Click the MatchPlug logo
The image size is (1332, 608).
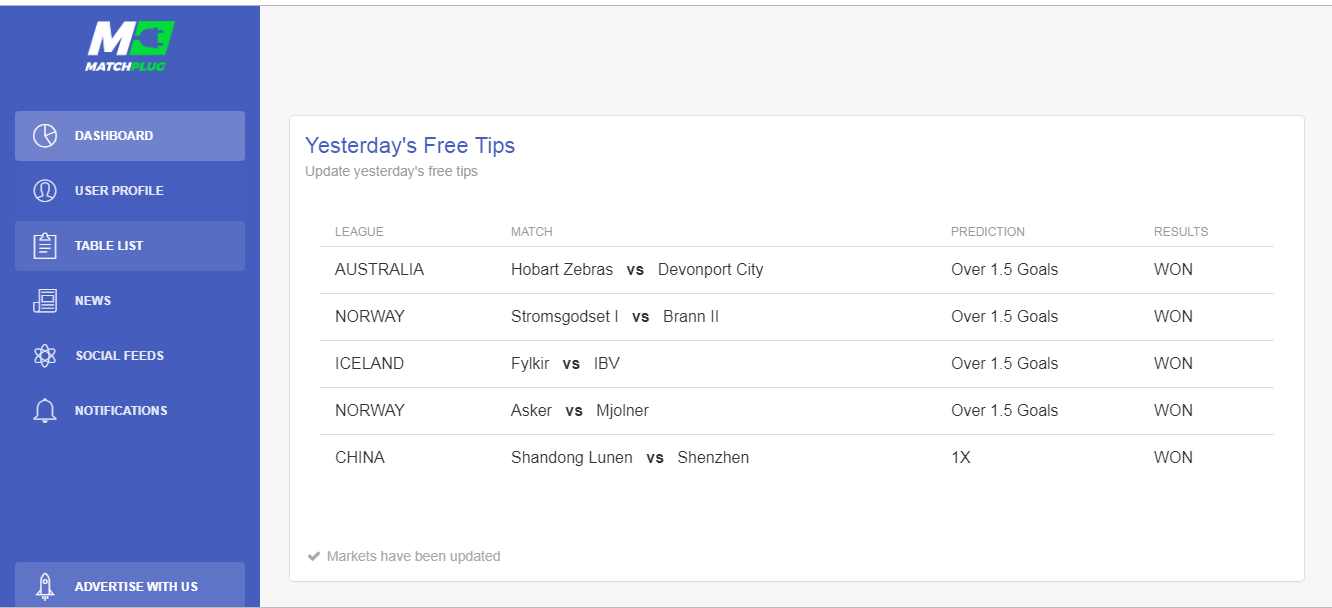pyautogui.click(x=130, y=47)
